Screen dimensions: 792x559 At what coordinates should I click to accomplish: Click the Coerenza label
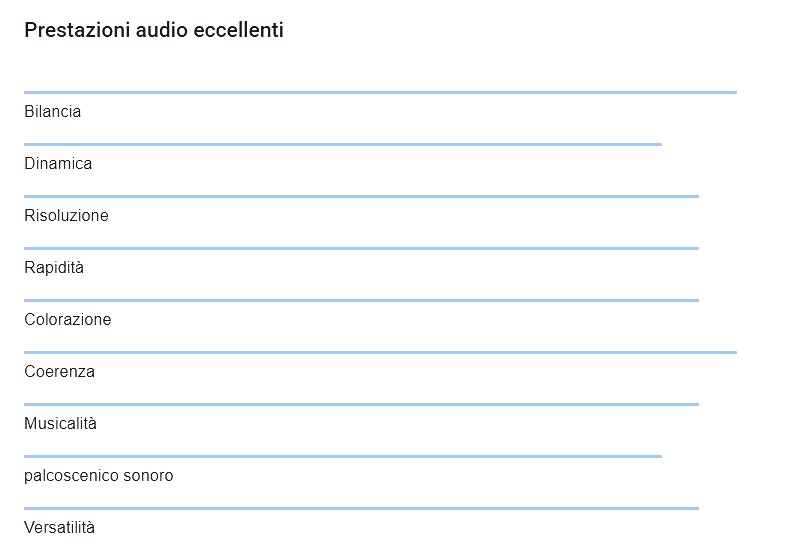[x=60, y=372]
